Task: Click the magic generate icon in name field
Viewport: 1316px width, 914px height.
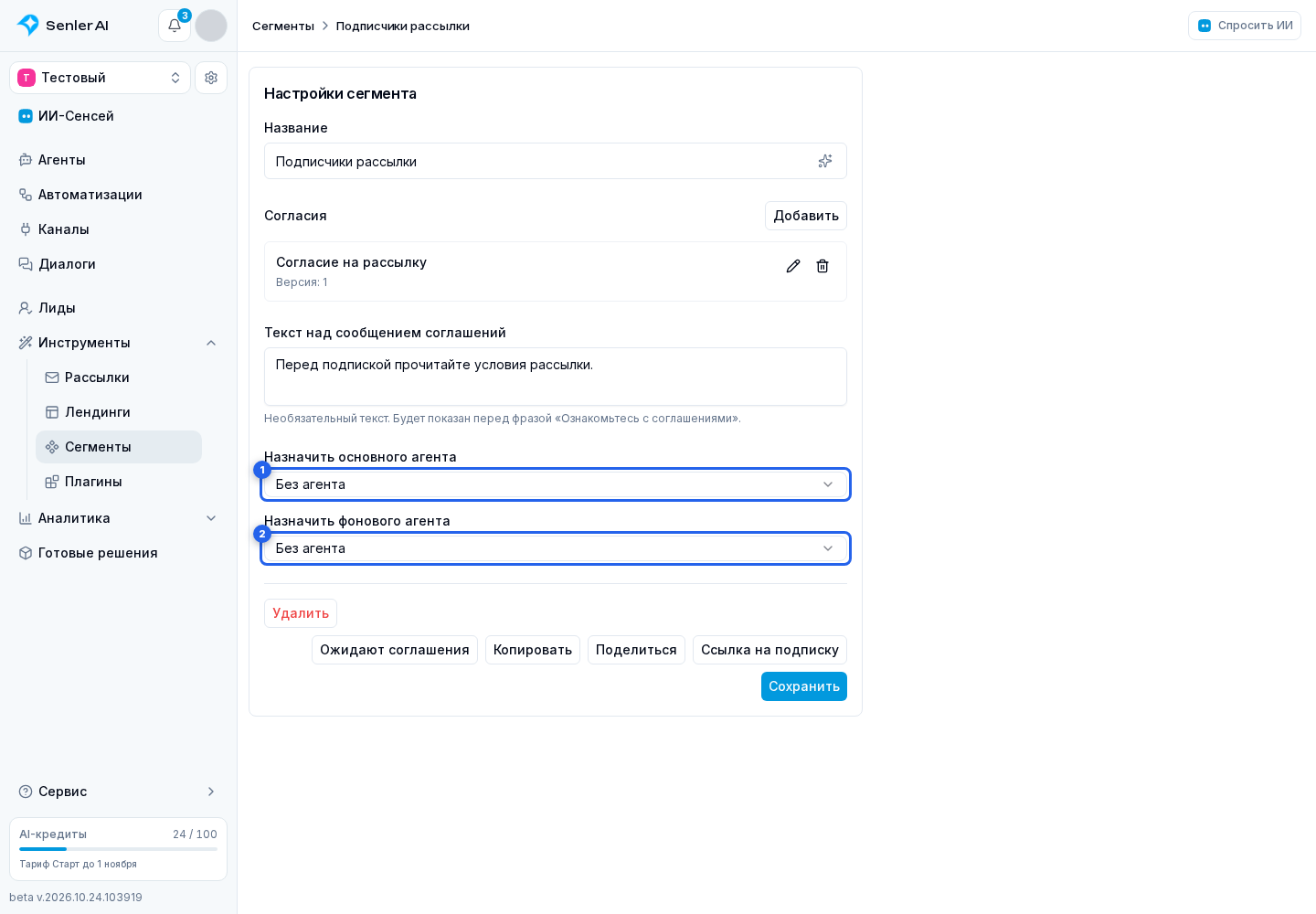Action: point(825,161)
